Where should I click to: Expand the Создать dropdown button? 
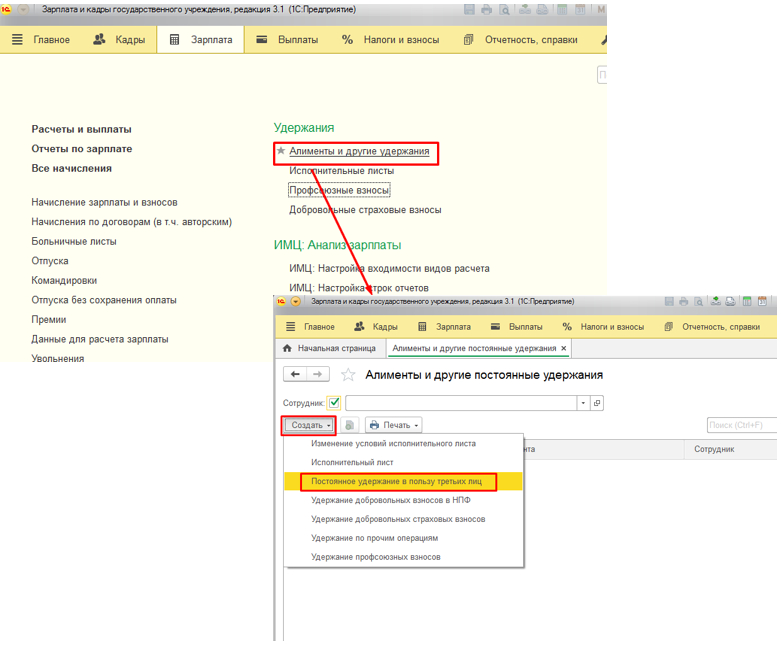pos(308,425)
